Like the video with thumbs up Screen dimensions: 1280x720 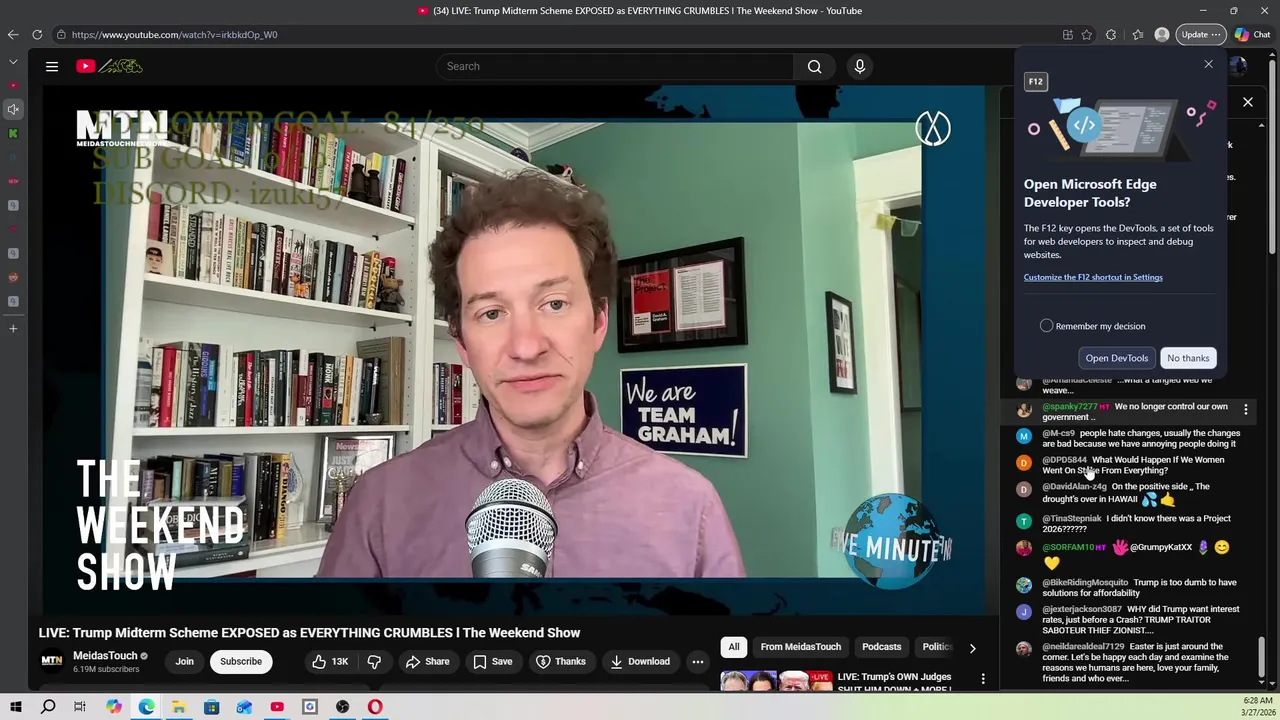click(329, 661)
